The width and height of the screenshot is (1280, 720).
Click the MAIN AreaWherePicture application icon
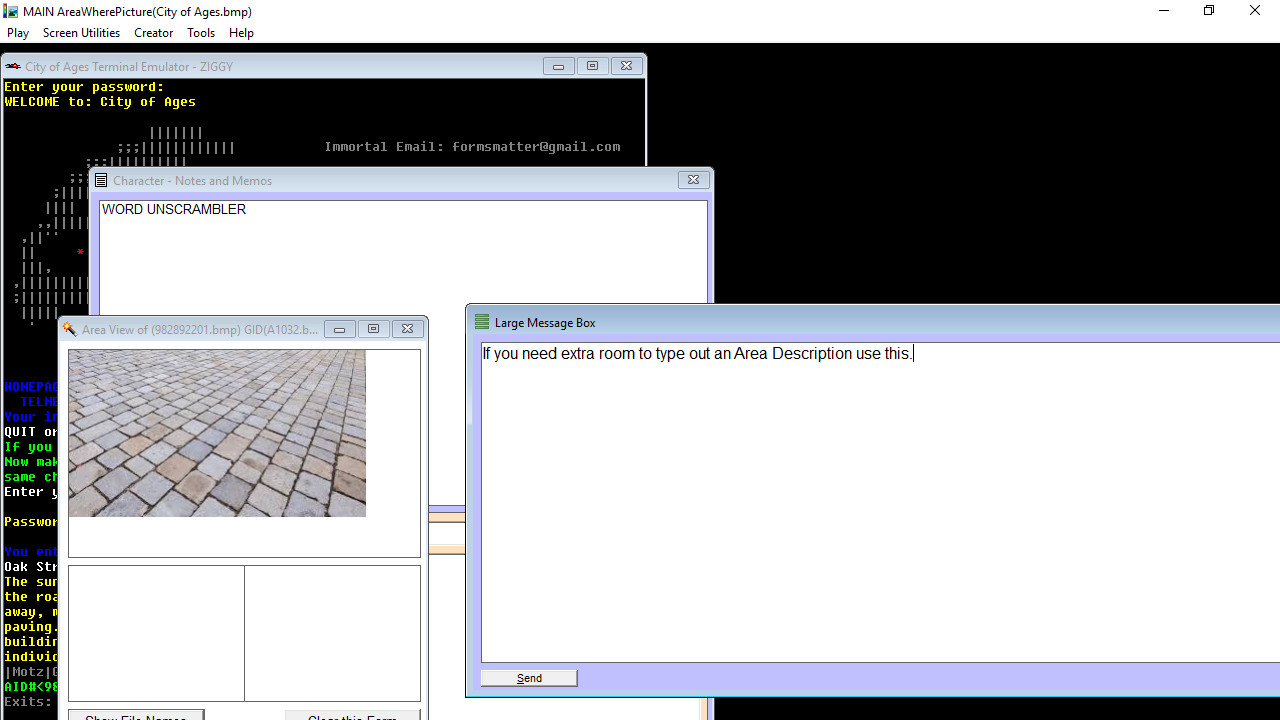pos(10,11)
